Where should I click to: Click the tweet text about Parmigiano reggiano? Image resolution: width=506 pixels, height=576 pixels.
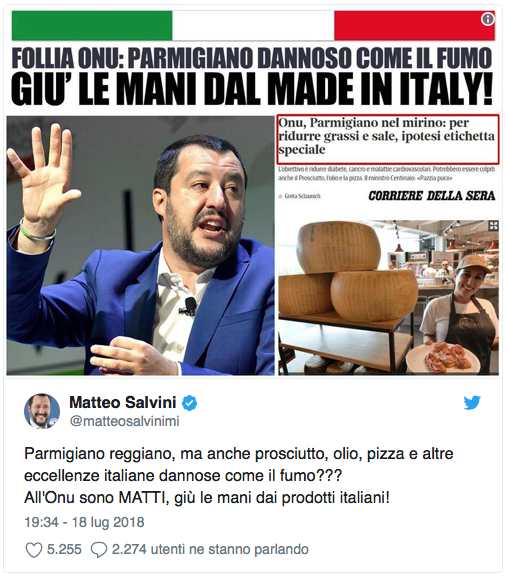(x=238, y=476)
